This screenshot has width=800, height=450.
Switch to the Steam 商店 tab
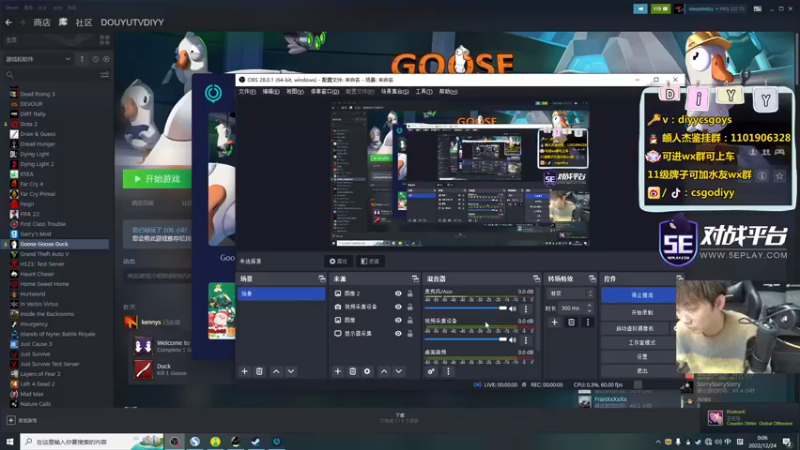point(42,22)
